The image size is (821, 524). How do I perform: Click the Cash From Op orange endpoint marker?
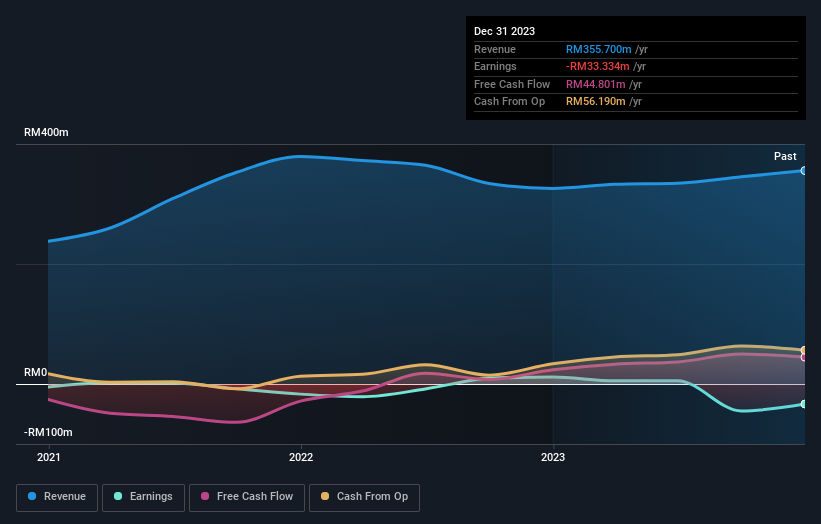point(803,350)
